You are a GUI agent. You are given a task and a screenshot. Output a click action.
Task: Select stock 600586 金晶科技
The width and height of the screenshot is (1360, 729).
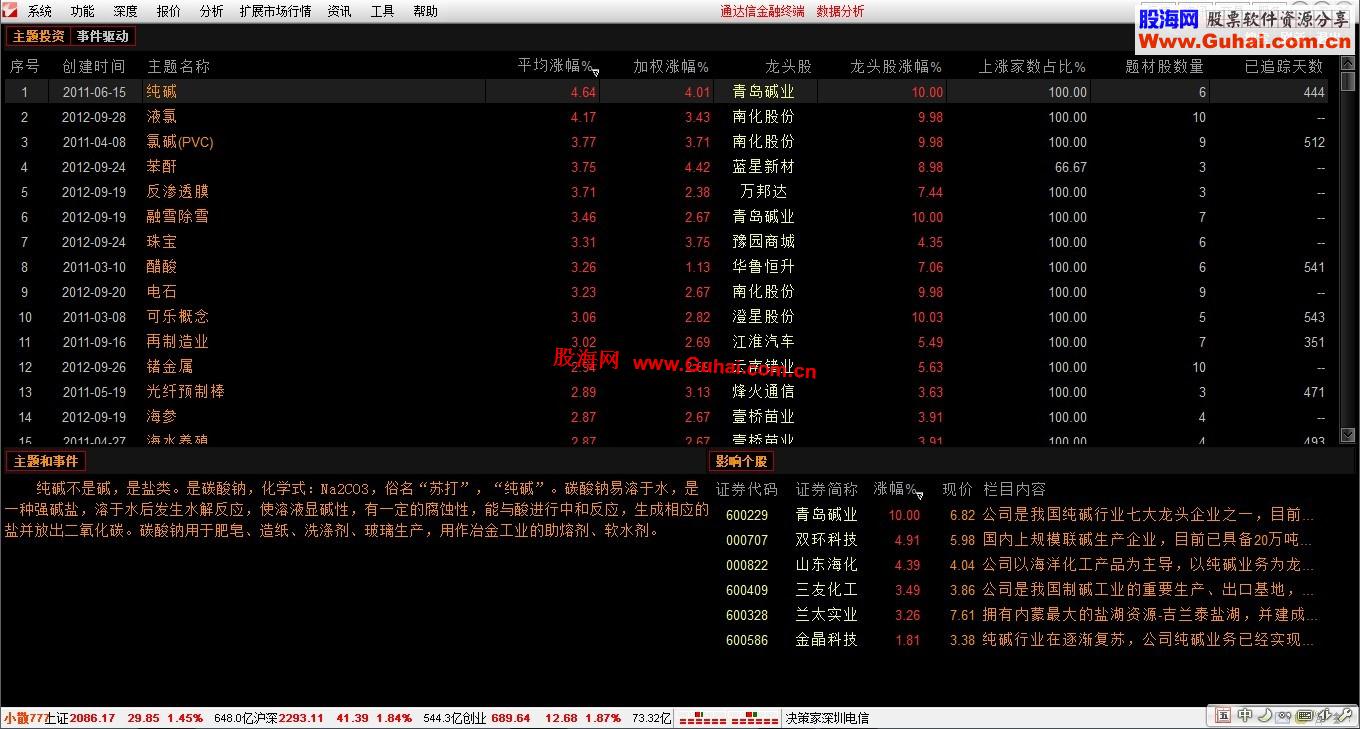coord(1020,639)
